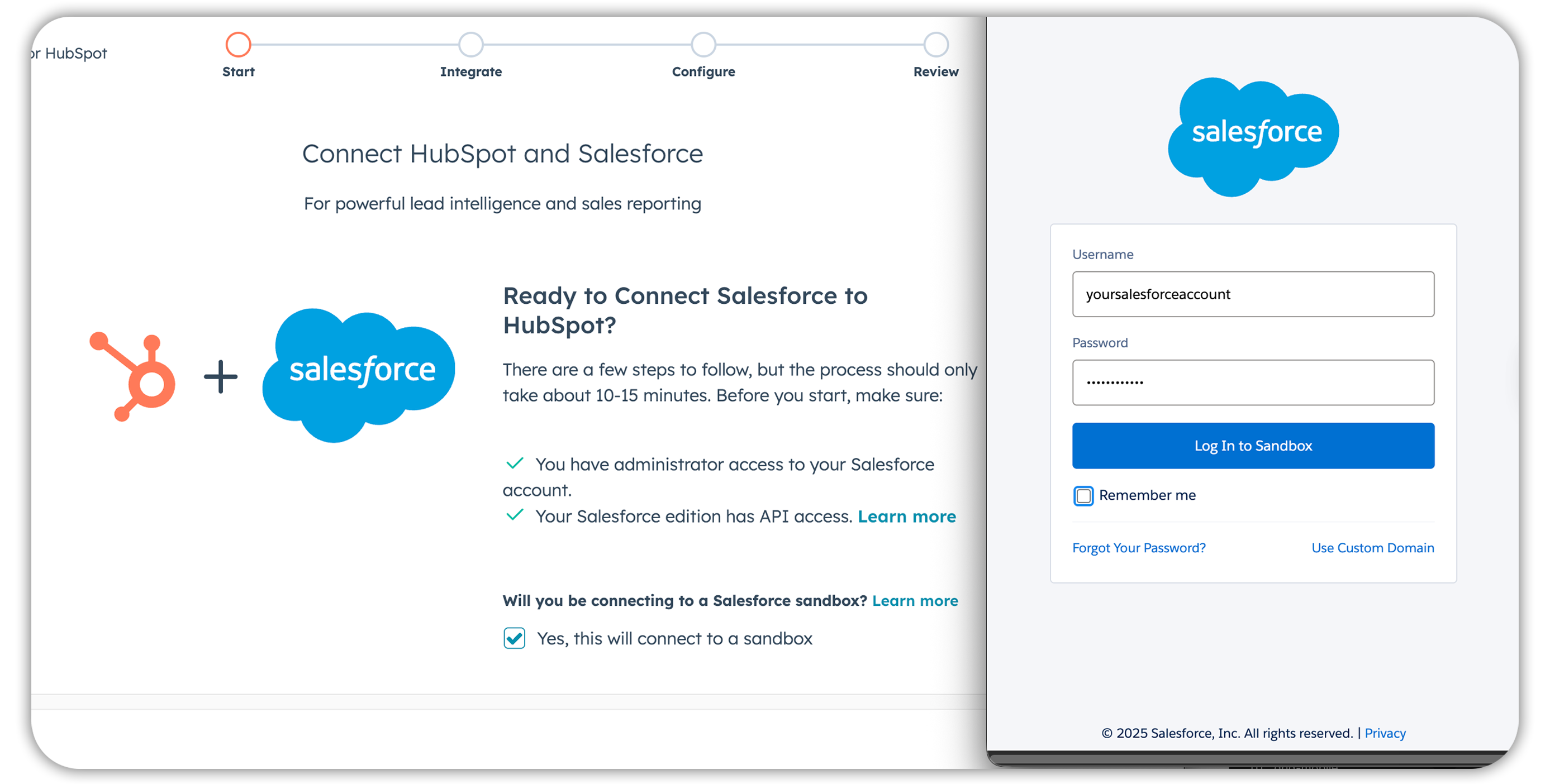Click the green checkmark beside API access item

click(515, 516)
